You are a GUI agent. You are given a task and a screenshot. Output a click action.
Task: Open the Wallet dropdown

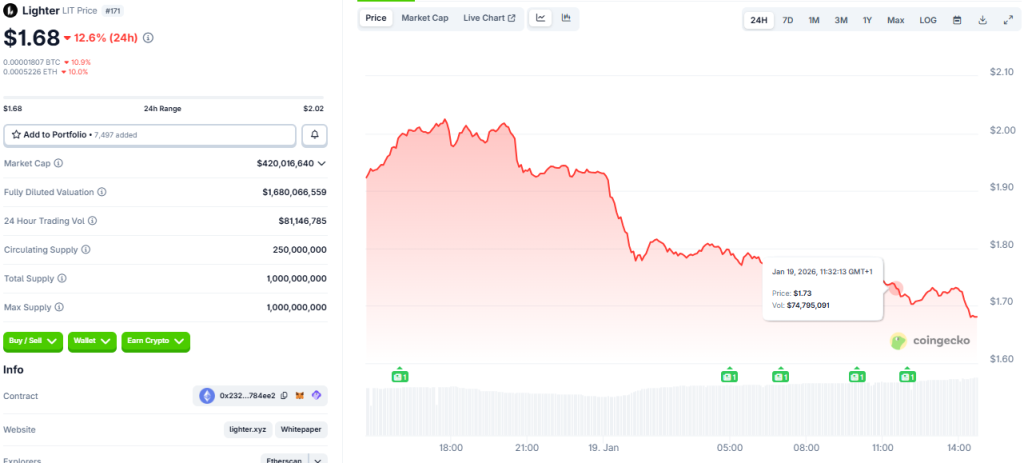[92, 341]
